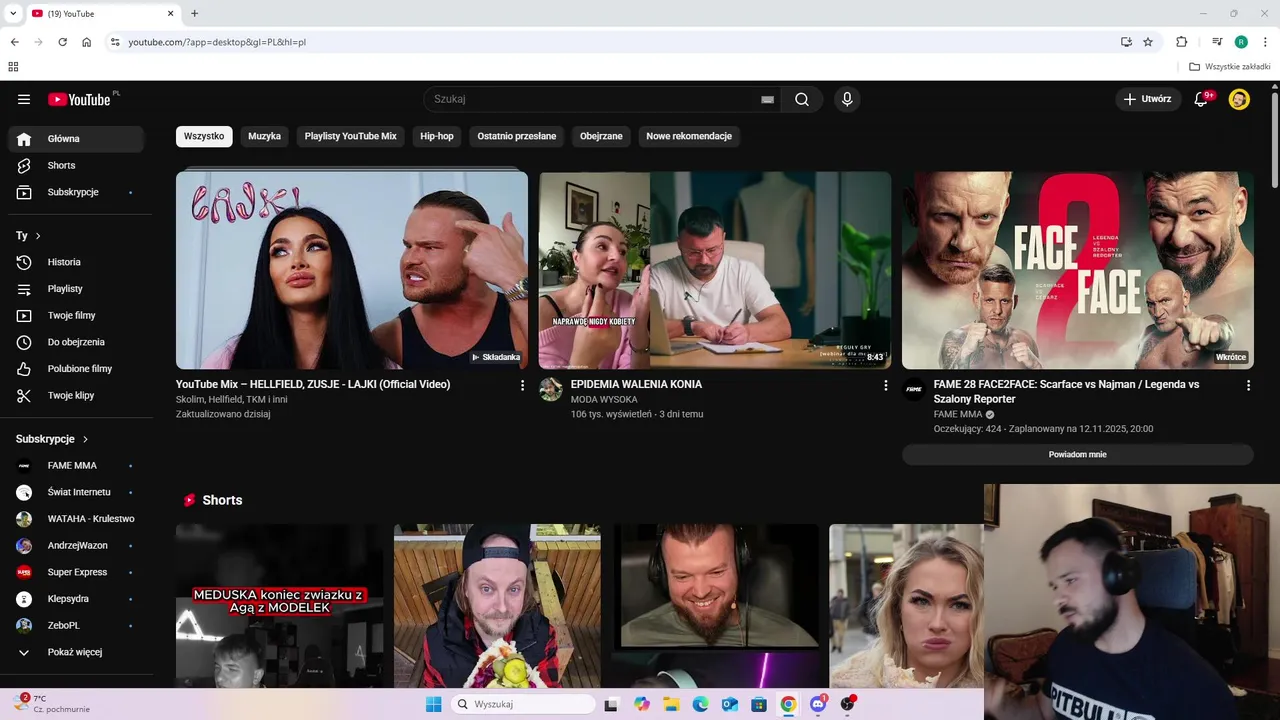Open Polubione filmy in the sidebar

(x=76, y=368)
